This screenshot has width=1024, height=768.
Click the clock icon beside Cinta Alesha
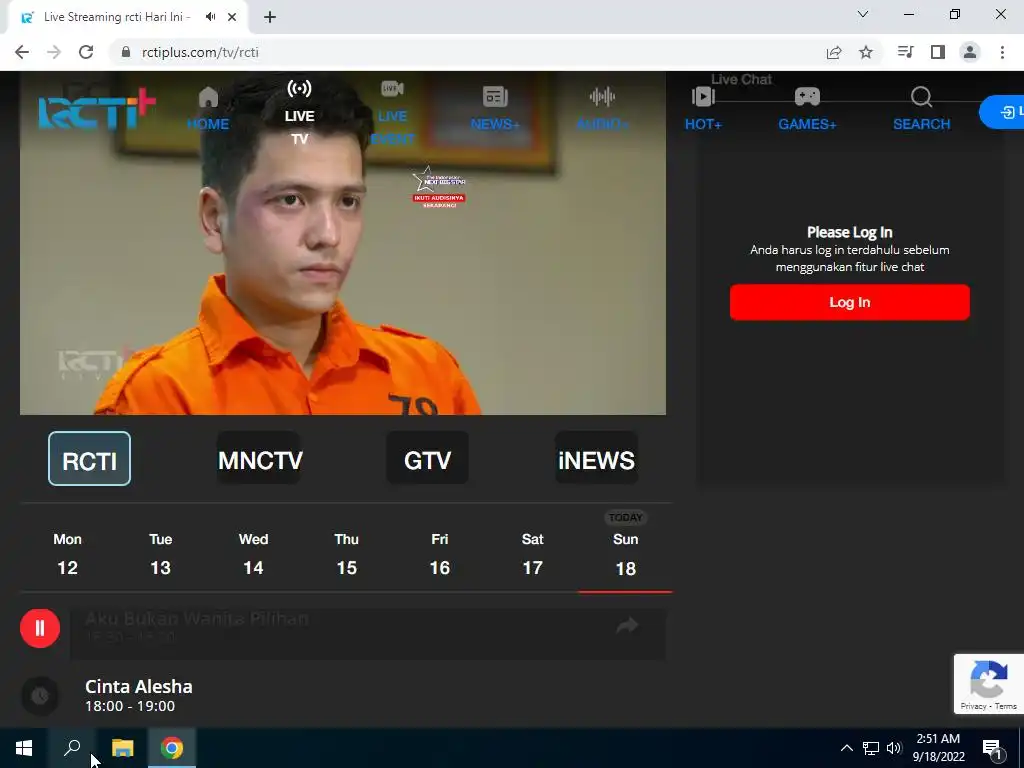click(x=40, y=696)
